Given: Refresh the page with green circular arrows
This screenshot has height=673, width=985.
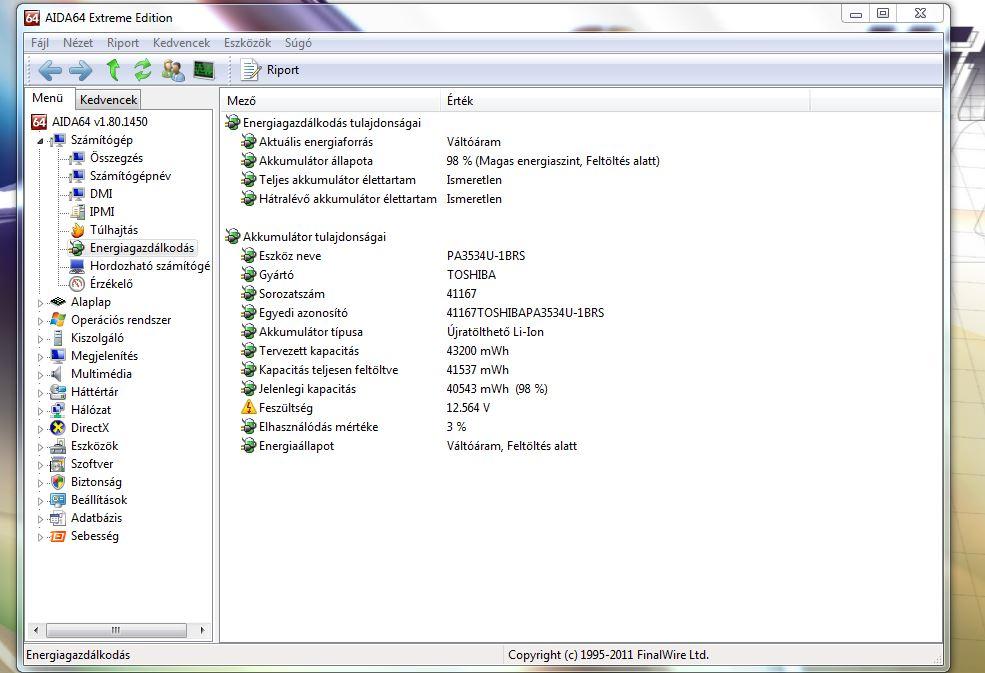Looking at the screenshot, I should [143, 70].
